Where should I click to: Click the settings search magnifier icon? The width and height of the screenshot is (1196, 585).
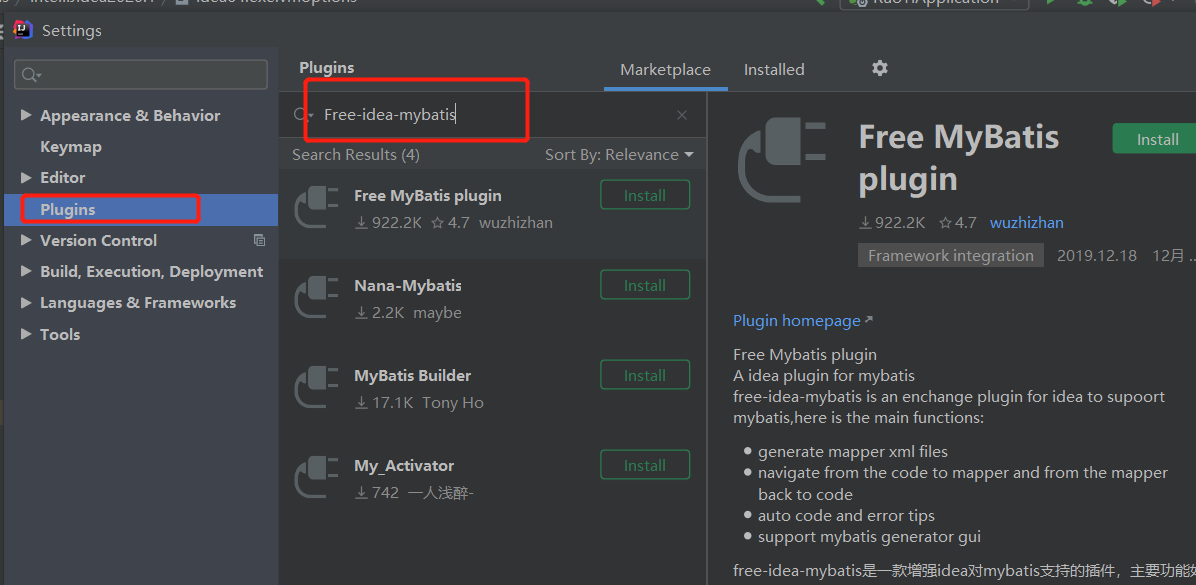[x=31, y=75]
